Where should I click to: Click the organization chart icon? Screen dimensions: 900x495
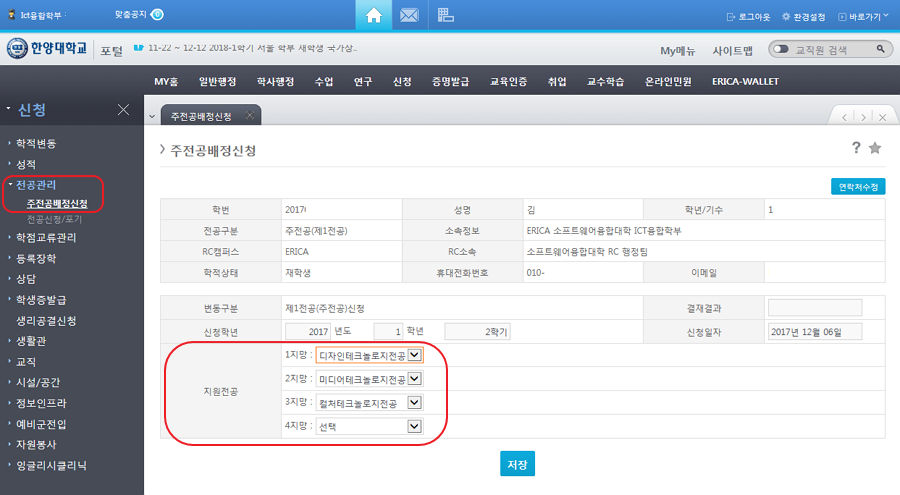tap(446, 16)
